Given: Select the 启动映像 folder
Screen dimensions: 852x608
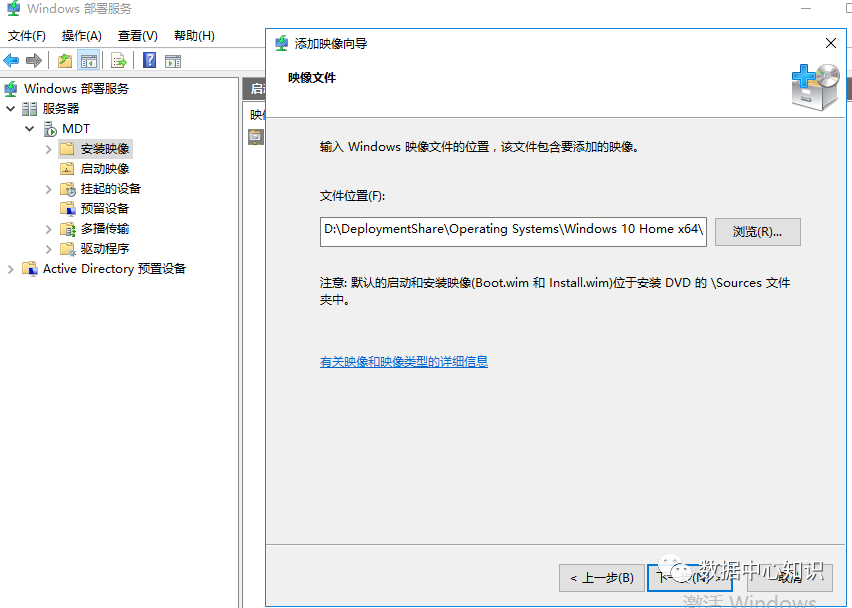Looking at the screenshot, I should click(x=105, y=169).
